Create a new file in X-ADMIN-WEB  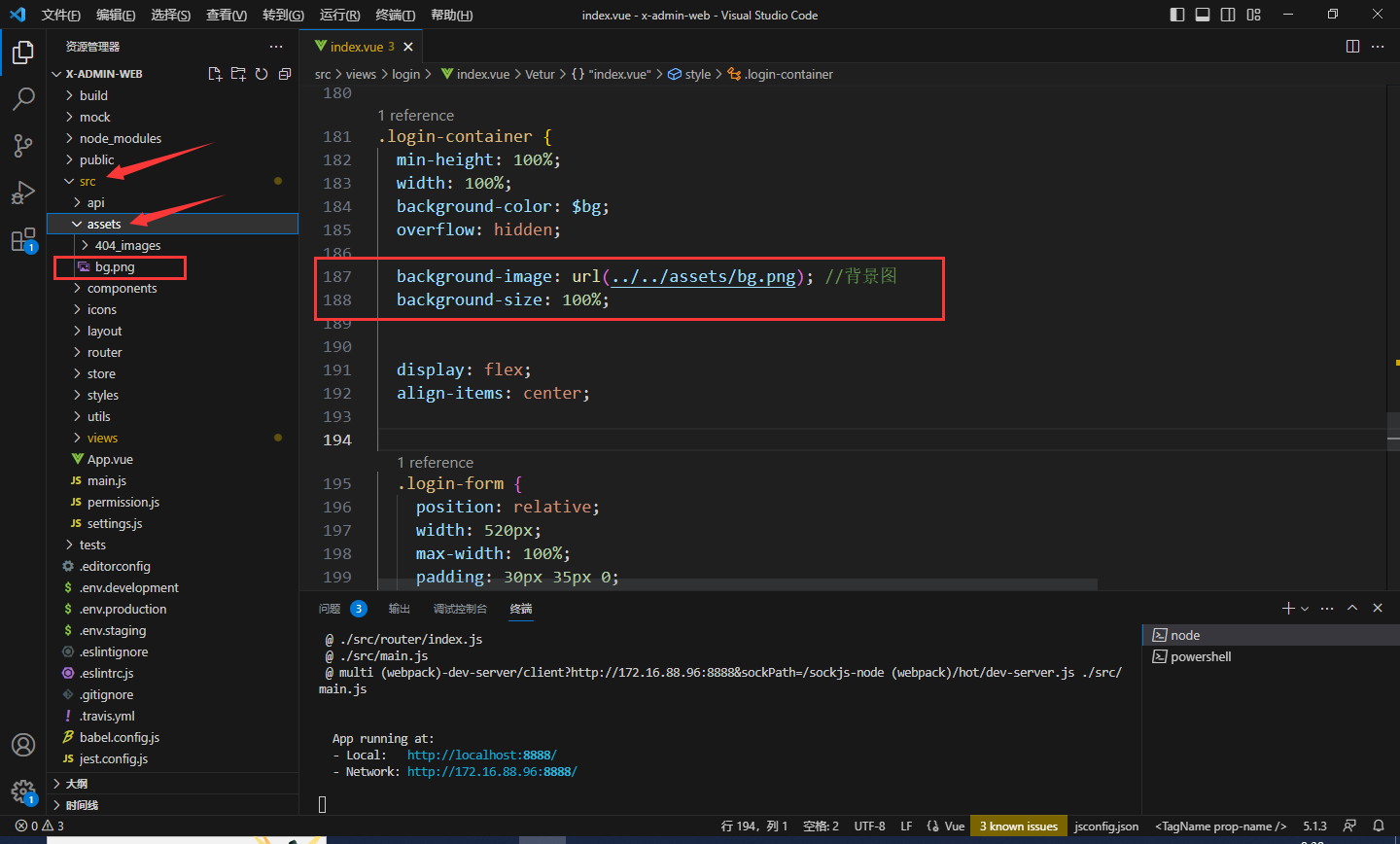tap(215, 74)
